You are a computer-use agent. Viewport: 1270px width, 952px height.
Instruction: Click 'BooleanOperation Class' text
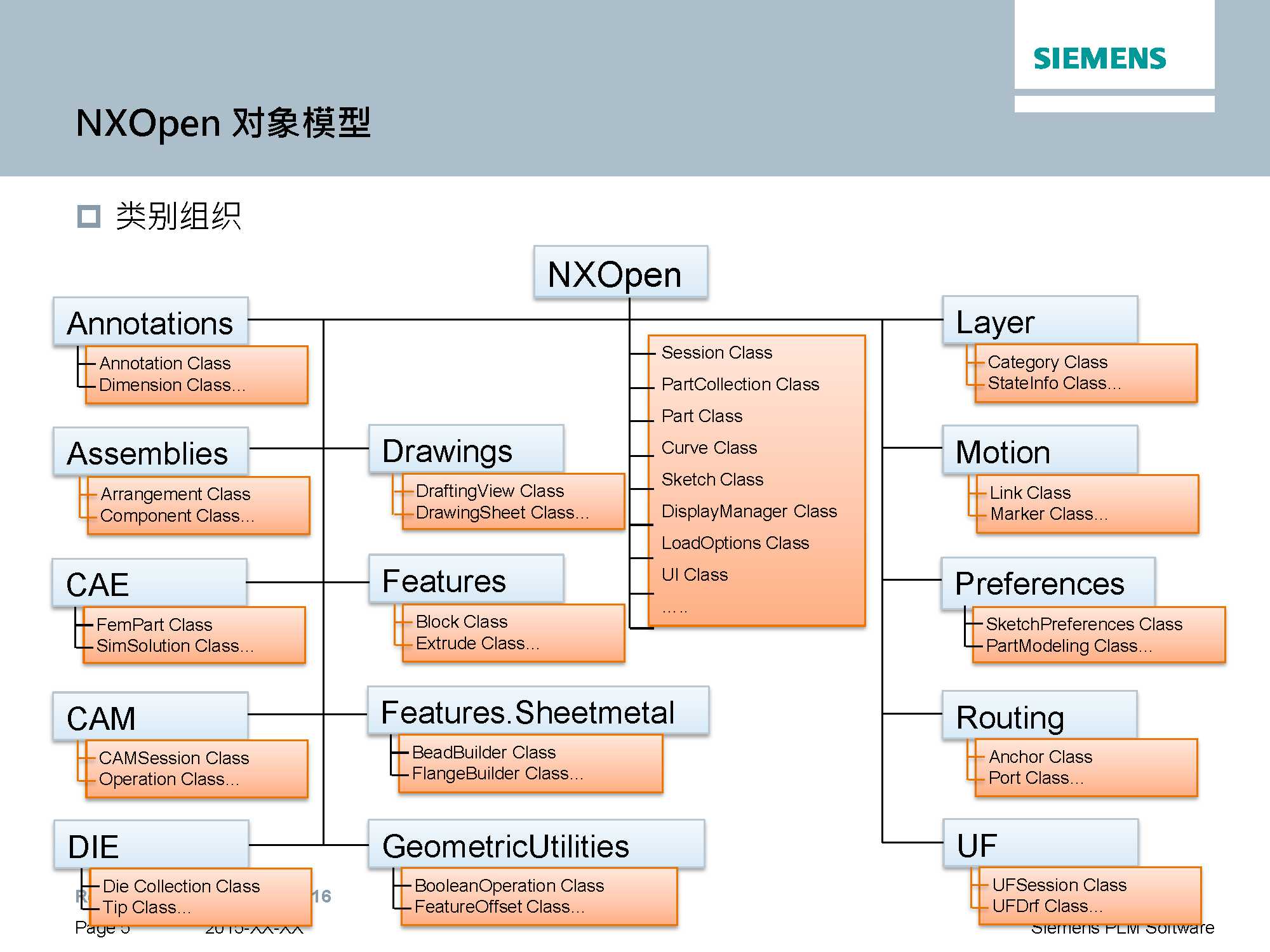pyautogui.click(x=509, y=885)
